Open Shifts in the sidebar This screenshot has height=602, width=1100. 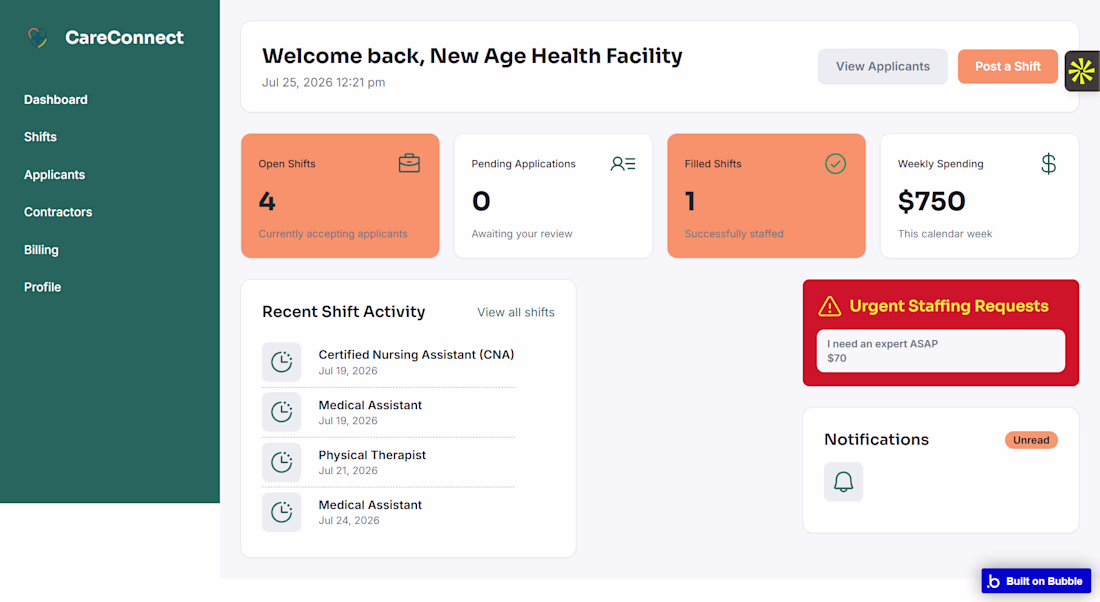coord(40,137)
